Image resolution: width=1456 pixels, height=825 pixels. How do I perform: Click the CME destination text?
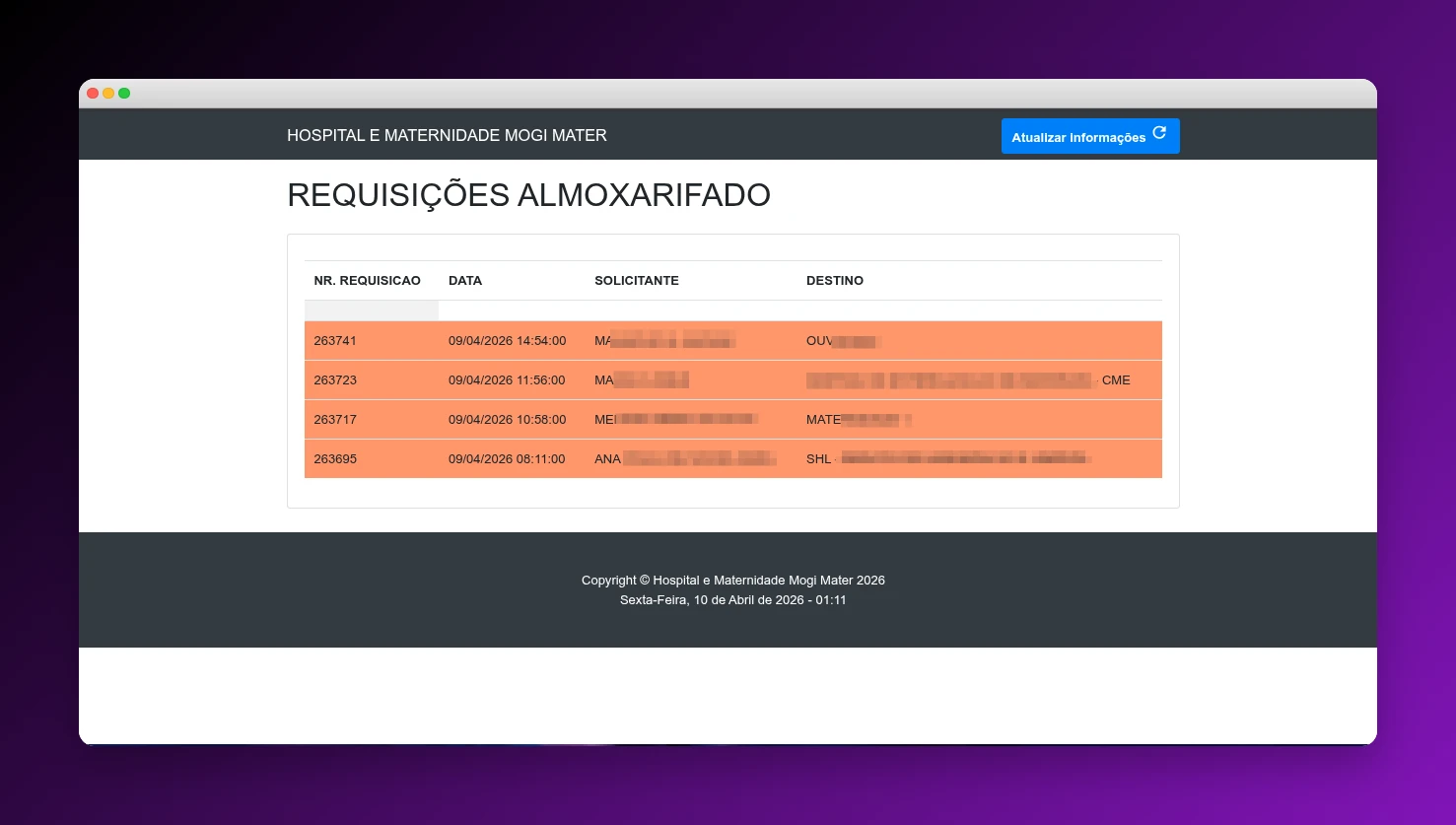[1116, 380]
